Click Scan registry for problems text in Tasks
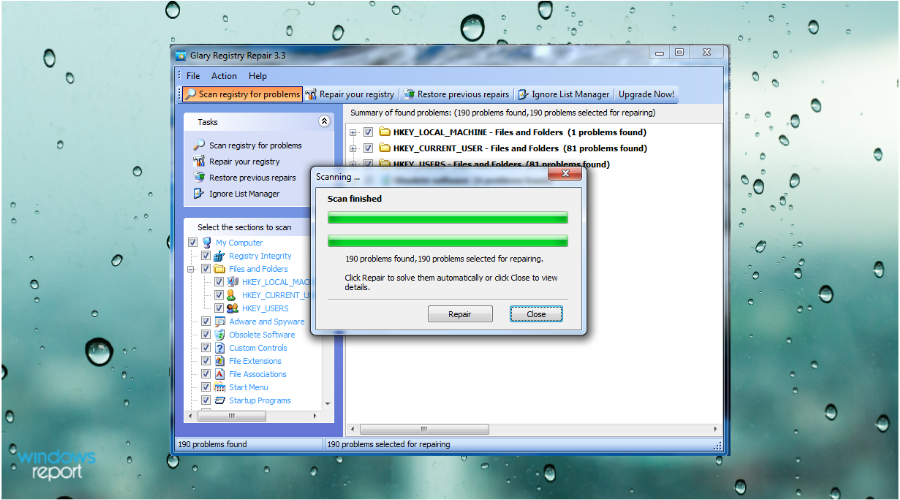 point(255,145)
